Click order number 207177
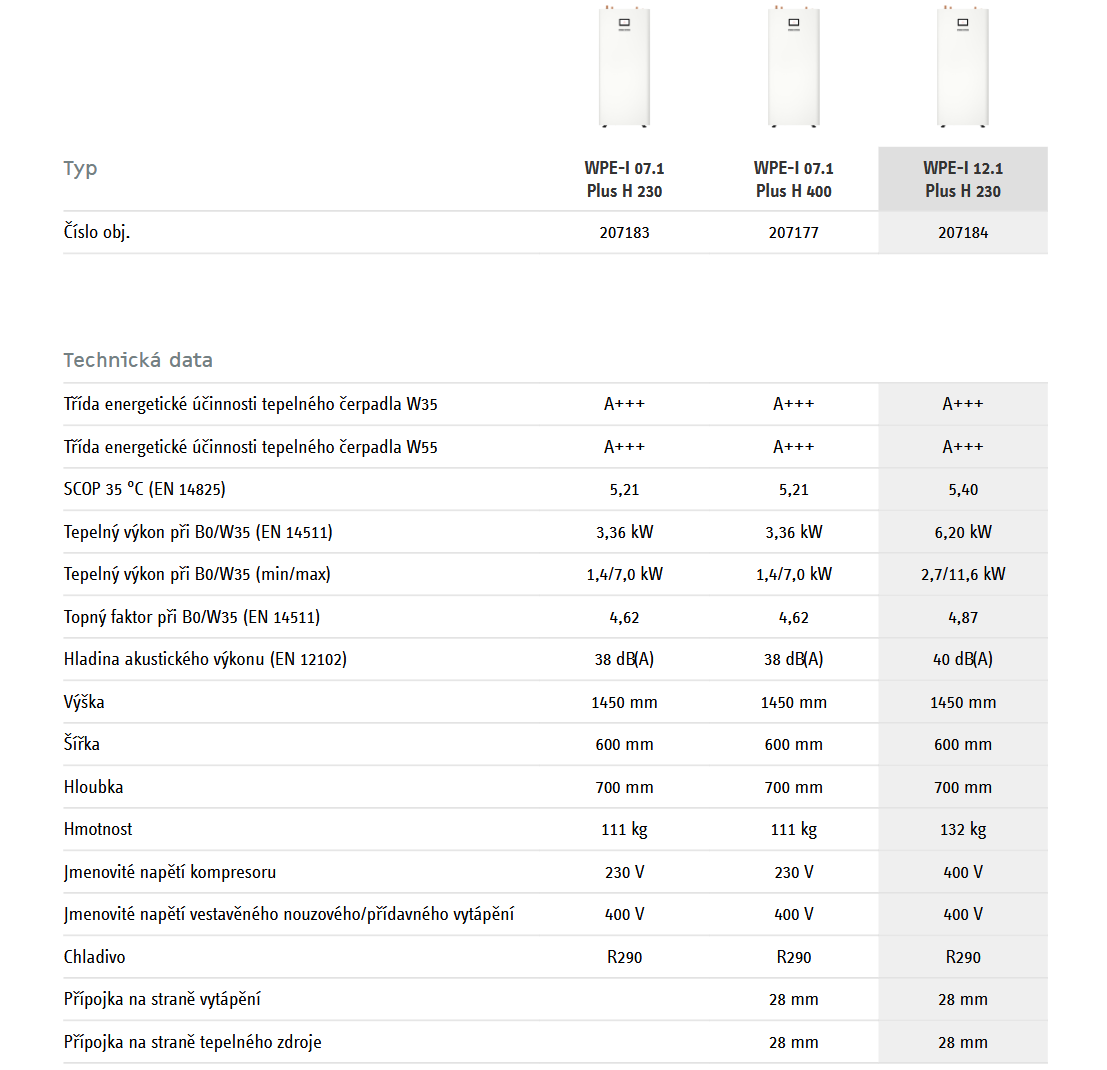This screenshot has height=1070, width=1107. (x=794, y=233)
